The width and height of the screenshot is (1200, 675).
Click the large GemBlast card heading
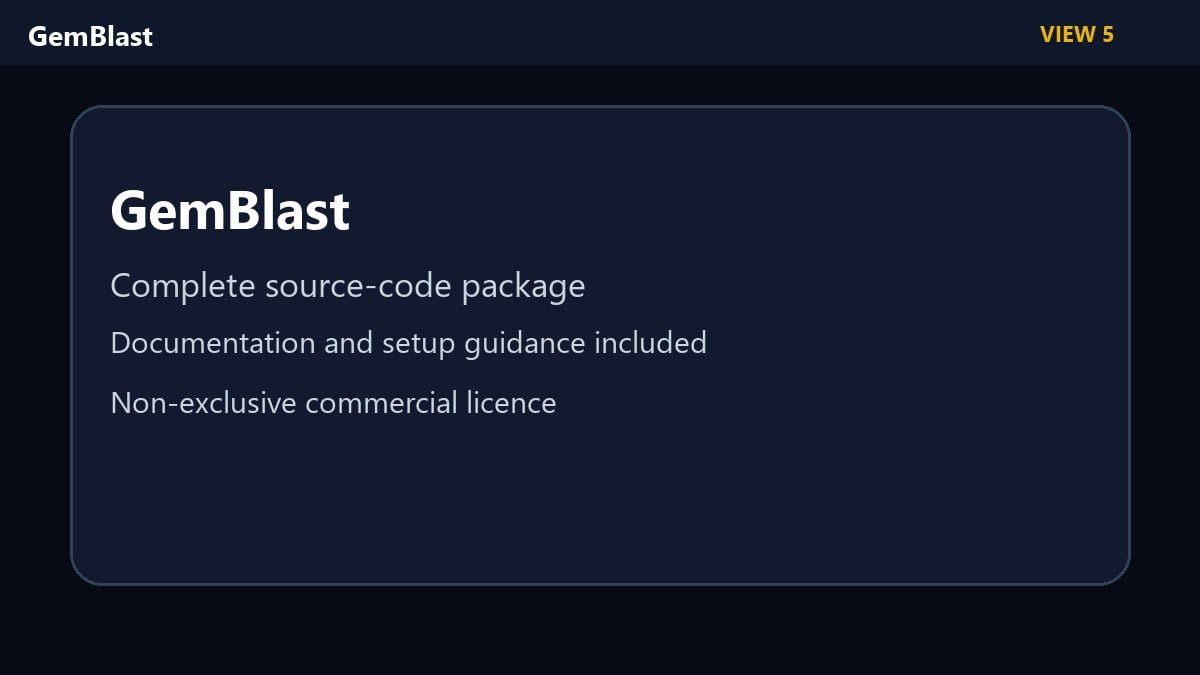(230, 211)
